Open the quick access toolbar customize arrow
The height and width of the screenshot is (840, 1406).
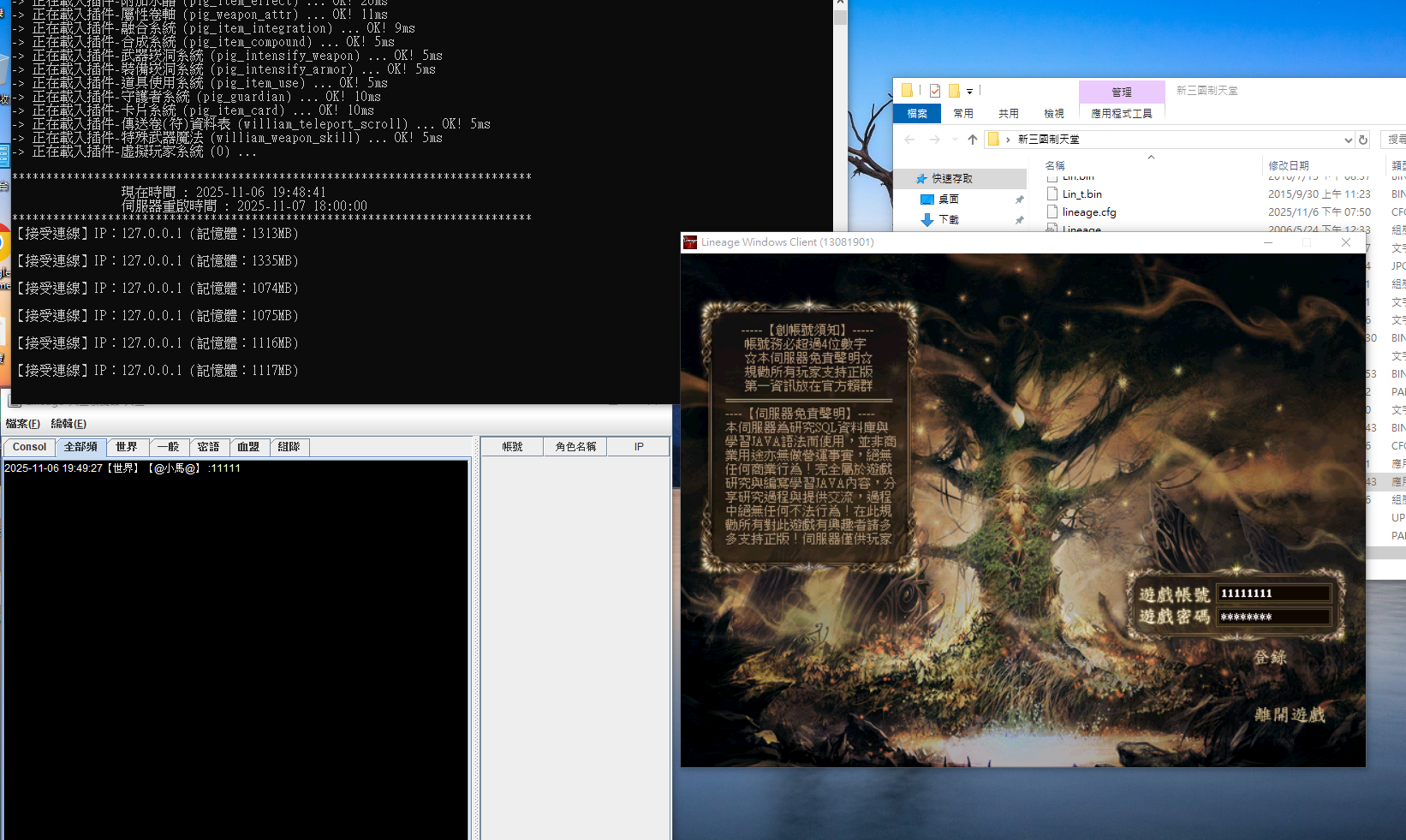pos(970,91)
